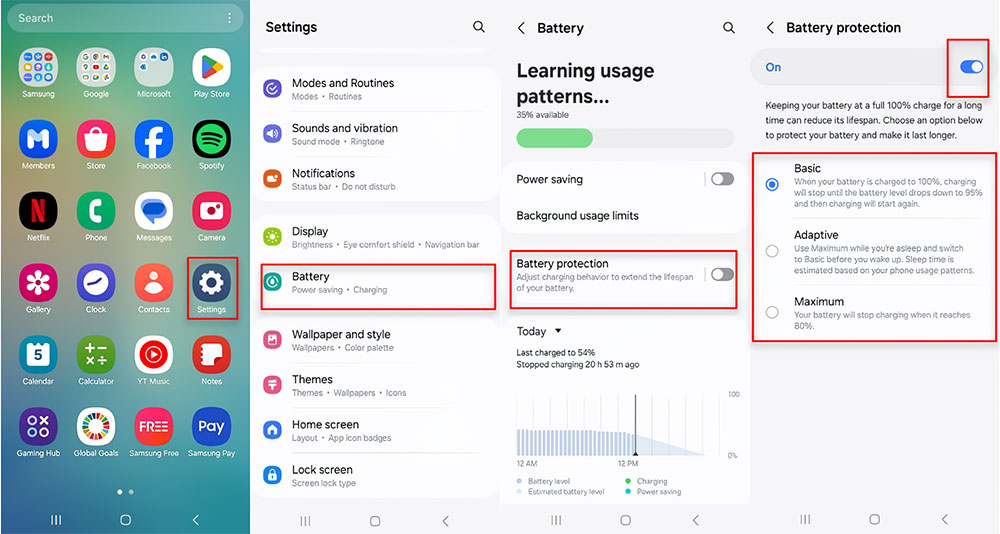The height and width of the screenshot is (534, 1000).
Task: Open Battery settings entry
Action: click(x=378, y=283)
